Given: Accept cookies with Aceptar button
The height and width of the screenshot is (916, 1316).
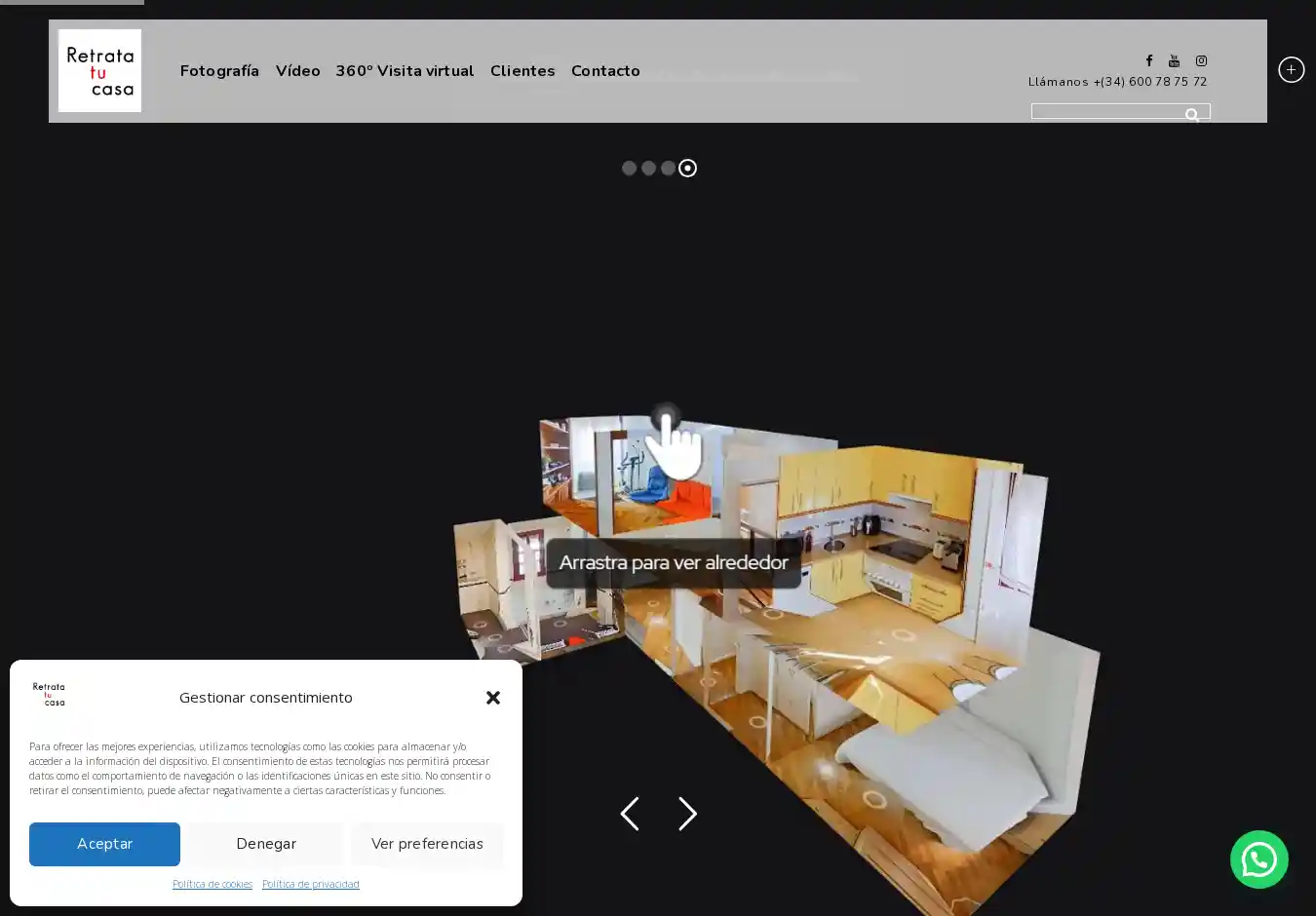Looking at the screenshot, I should click(x=104, y=844).
